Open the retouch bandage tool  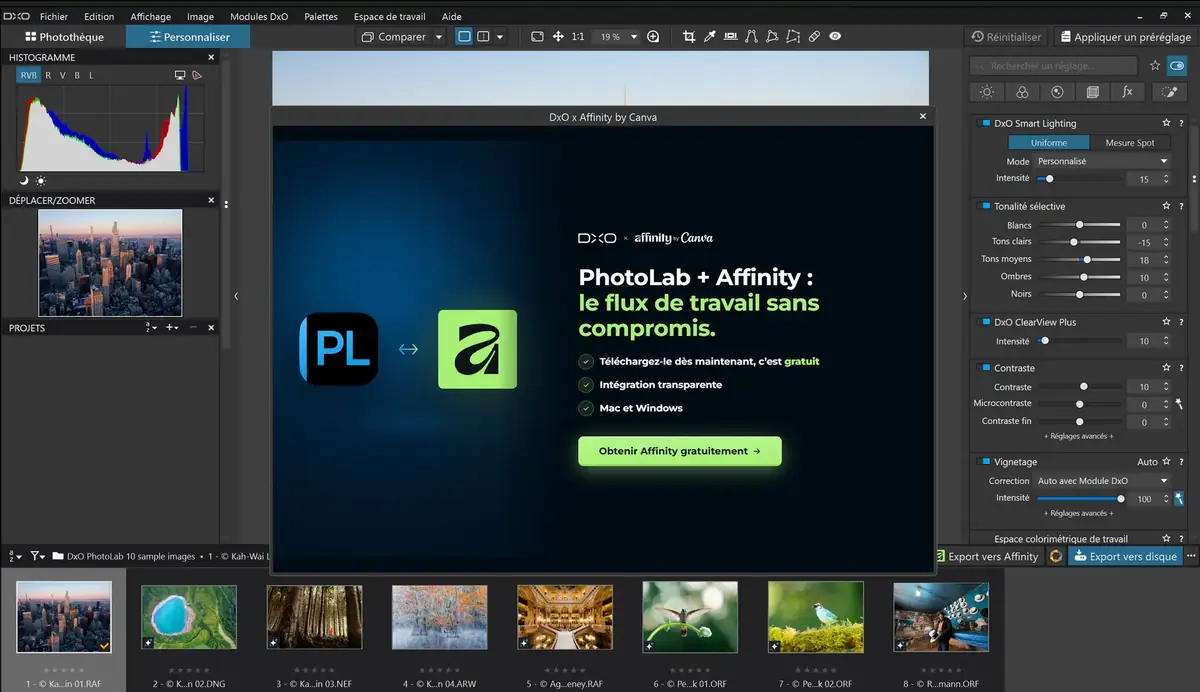click(x=814, y=37)
